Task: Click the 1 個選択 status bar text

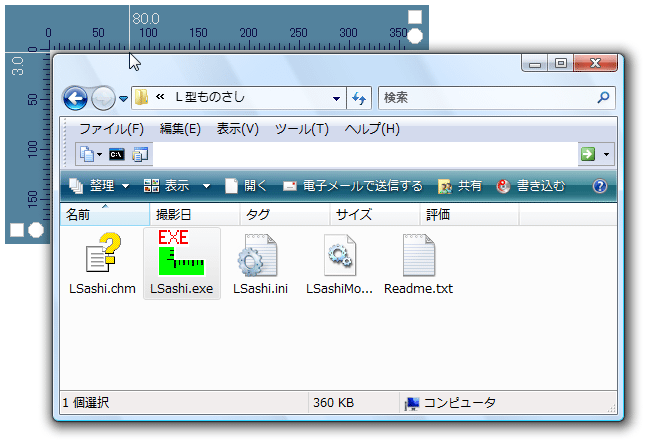Action: click(86, 402)
